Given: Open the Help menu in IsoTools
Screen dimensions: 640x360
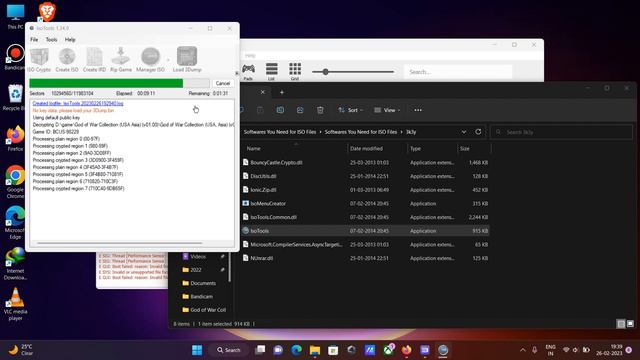Looking at the screenshot, I should coord(70,40).
